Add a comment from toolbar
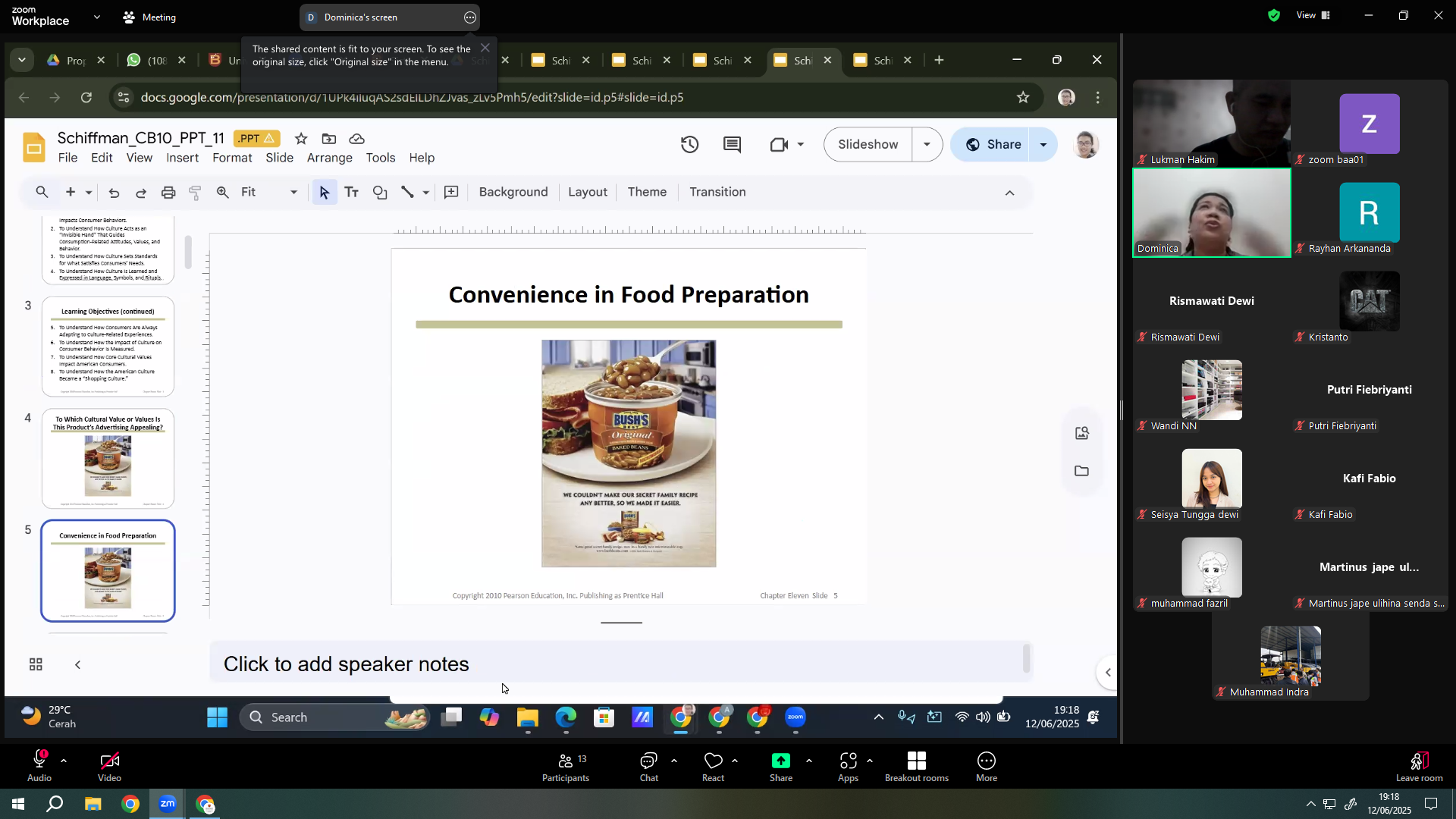The height and width of the screenshot is (819, 1456). [451, 193]
